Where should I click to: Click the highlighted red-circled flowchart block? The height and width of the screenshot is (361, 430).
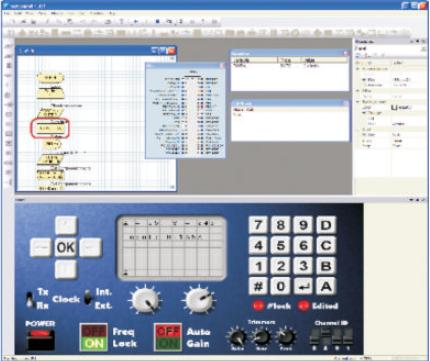click(50, 128)
